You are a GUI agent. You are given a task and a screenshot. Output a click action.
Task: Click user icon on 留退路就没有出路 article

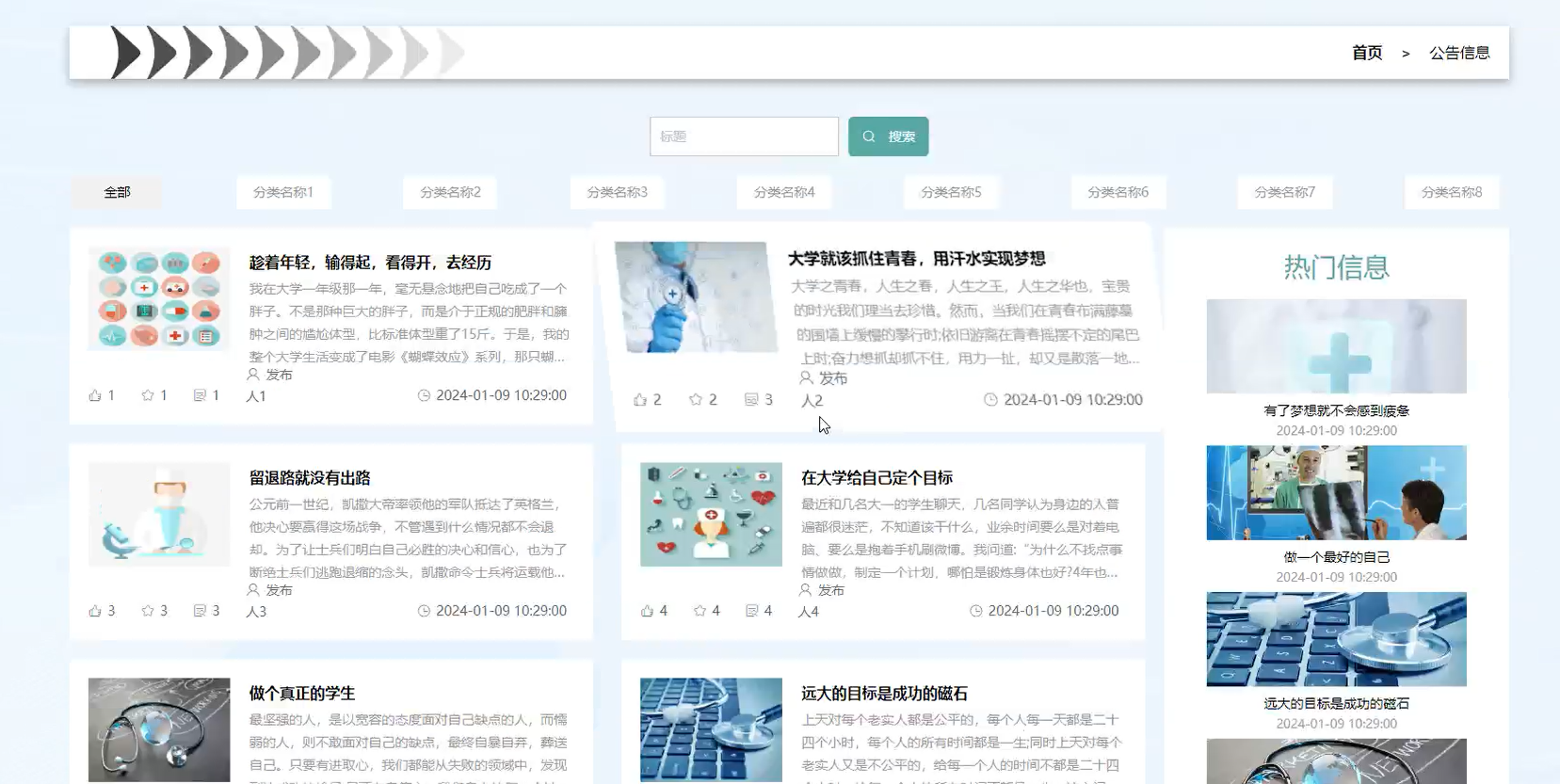253,590
